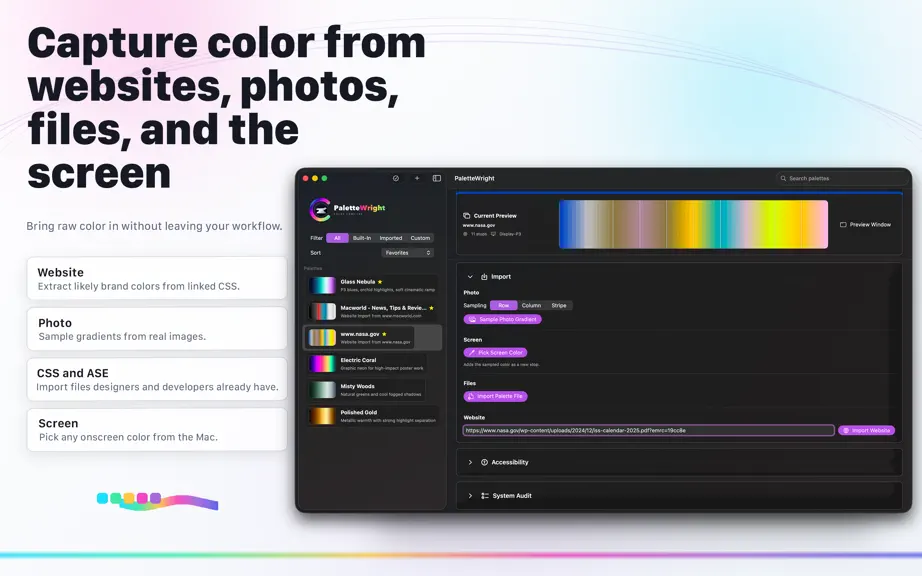
Task: Click the Preview Window rectangle icon
Action: tap(843, 225)
